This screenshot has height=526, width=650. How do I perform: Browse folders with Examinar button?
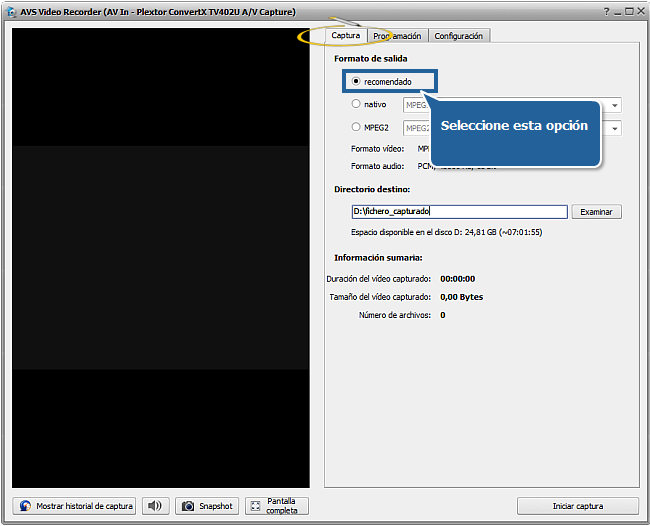pyautogui.click(x=597, y=212)
